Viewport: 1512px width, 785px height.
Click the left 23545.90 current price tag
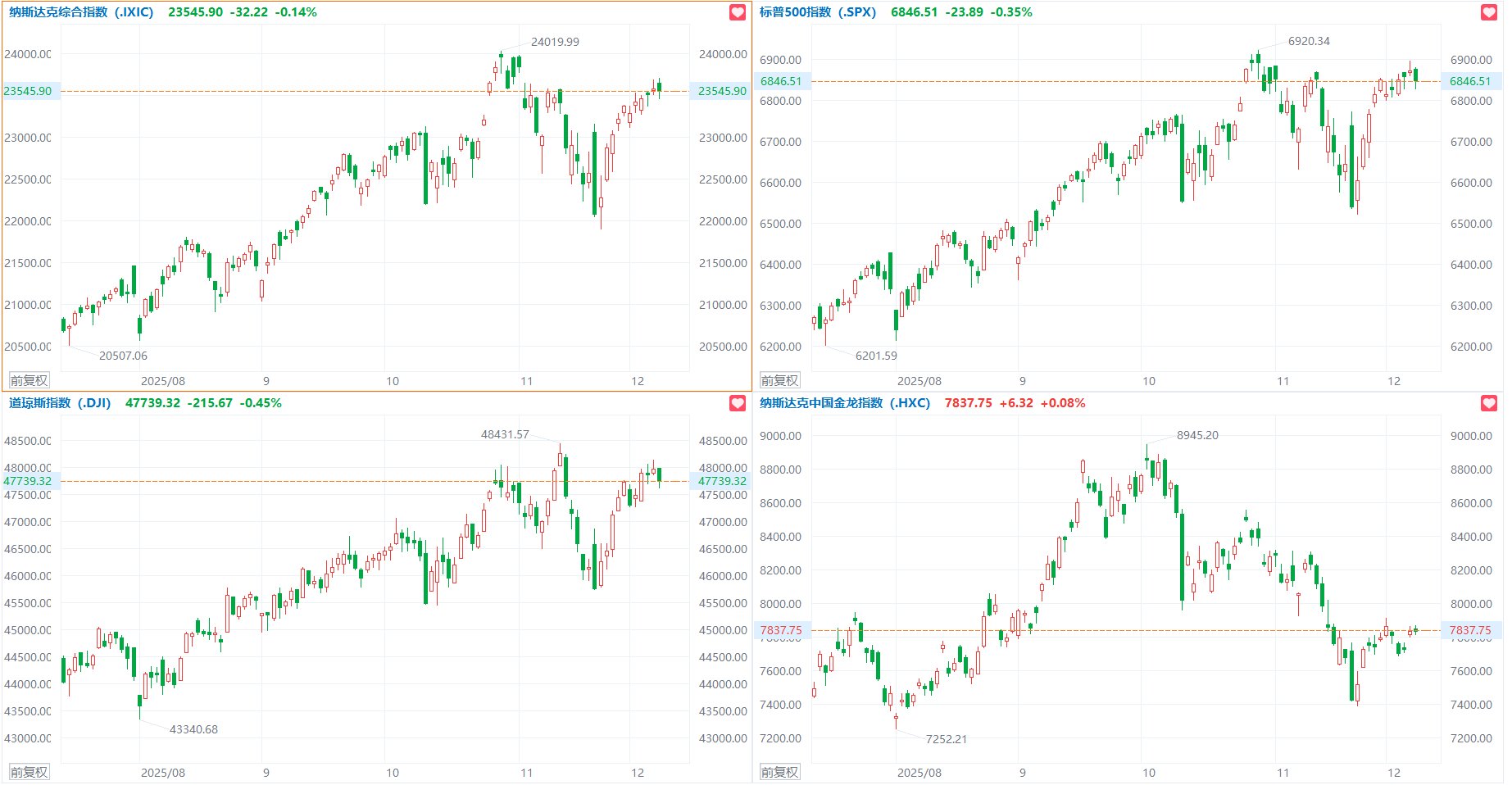click(x=28, y=91)
